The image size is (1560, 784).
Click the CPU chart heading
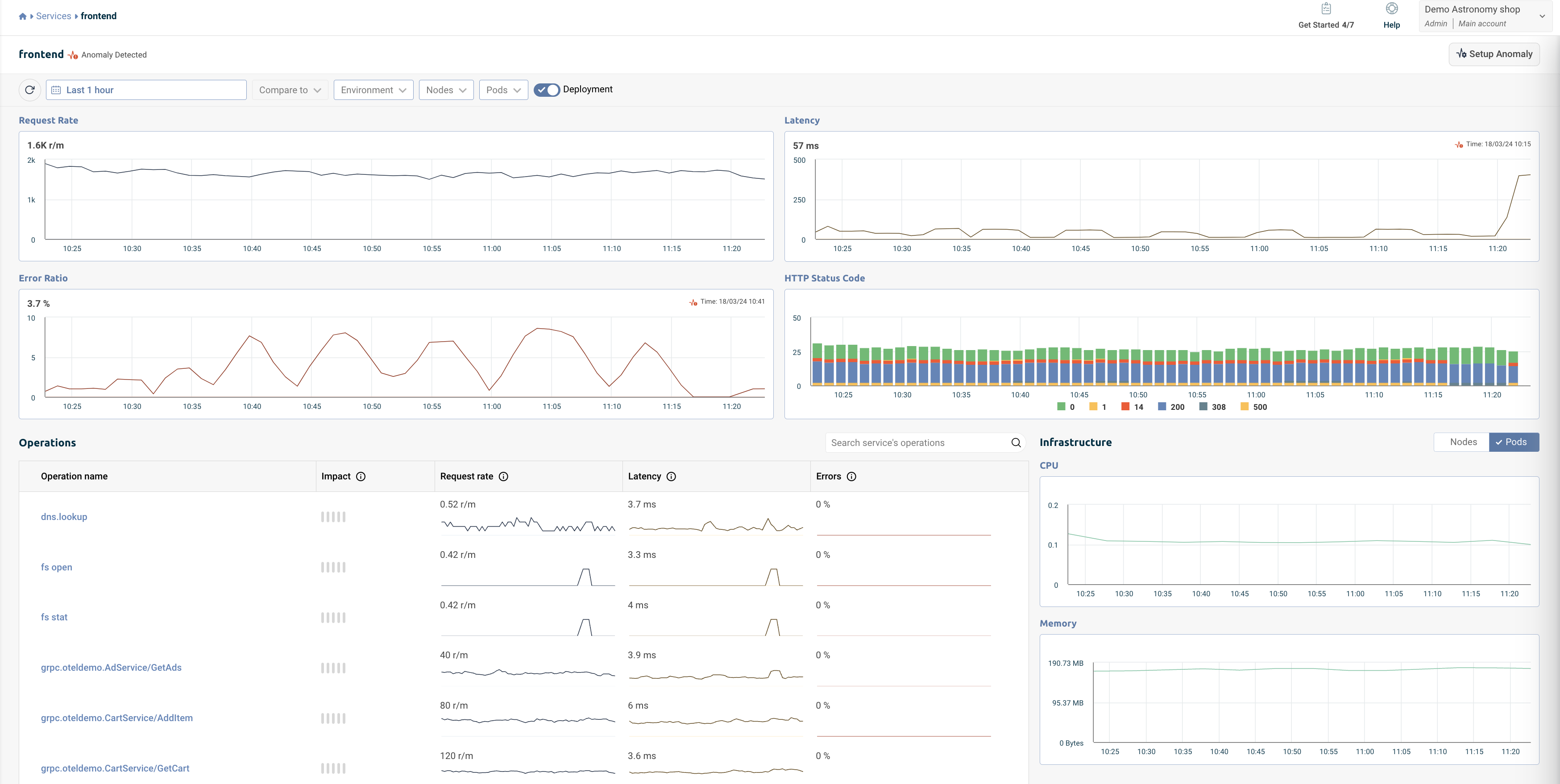[x=1049, y=466]
